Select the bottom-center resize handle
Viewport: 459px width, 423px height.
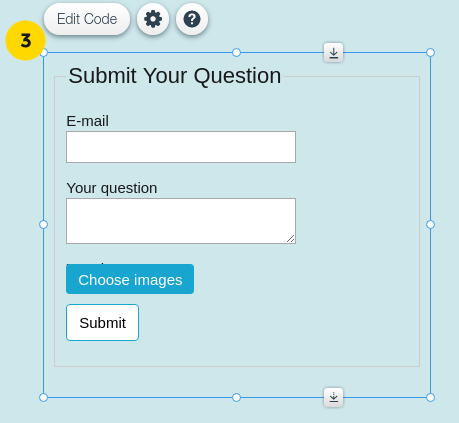236,397
